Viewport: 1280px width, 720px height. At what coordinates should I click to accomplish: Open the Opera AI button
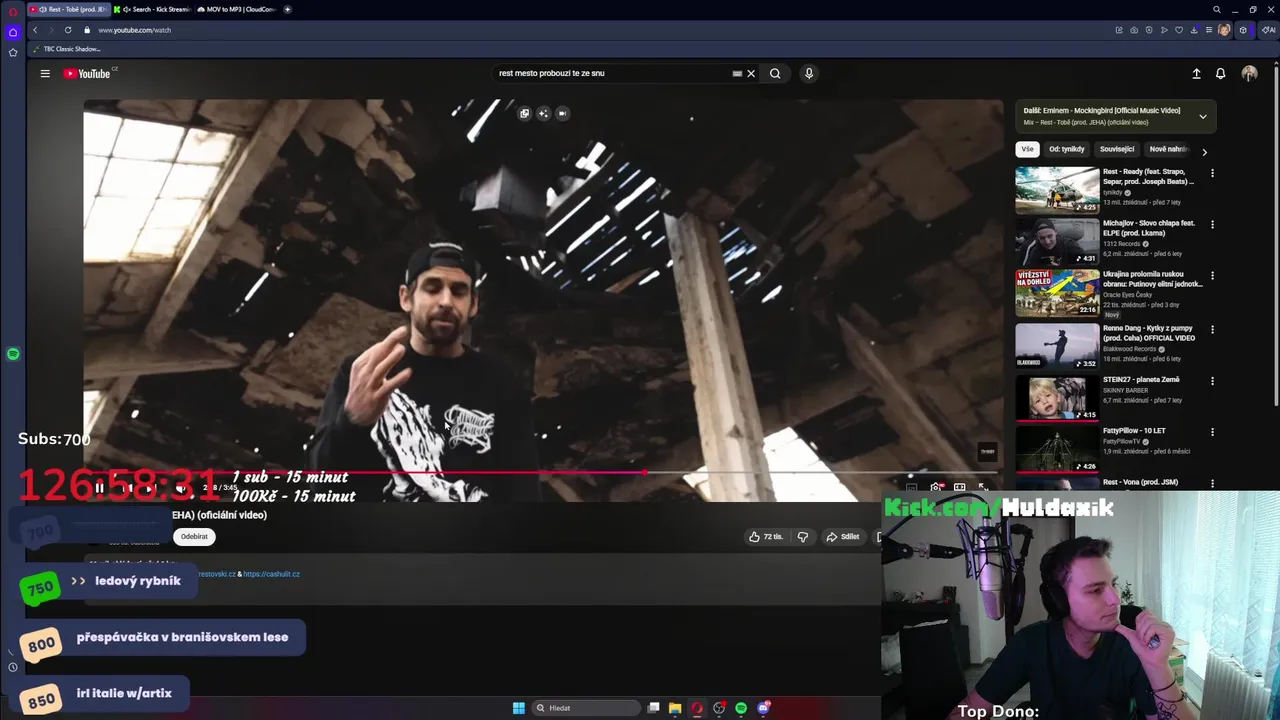point(1267,30)
